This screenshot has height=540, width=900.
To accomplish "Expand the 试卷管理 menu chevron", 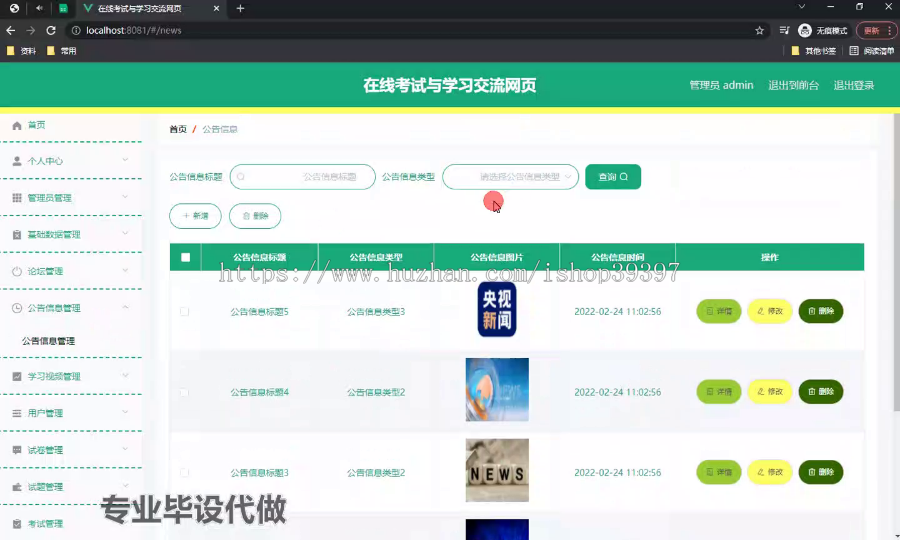I will (125, 449).
